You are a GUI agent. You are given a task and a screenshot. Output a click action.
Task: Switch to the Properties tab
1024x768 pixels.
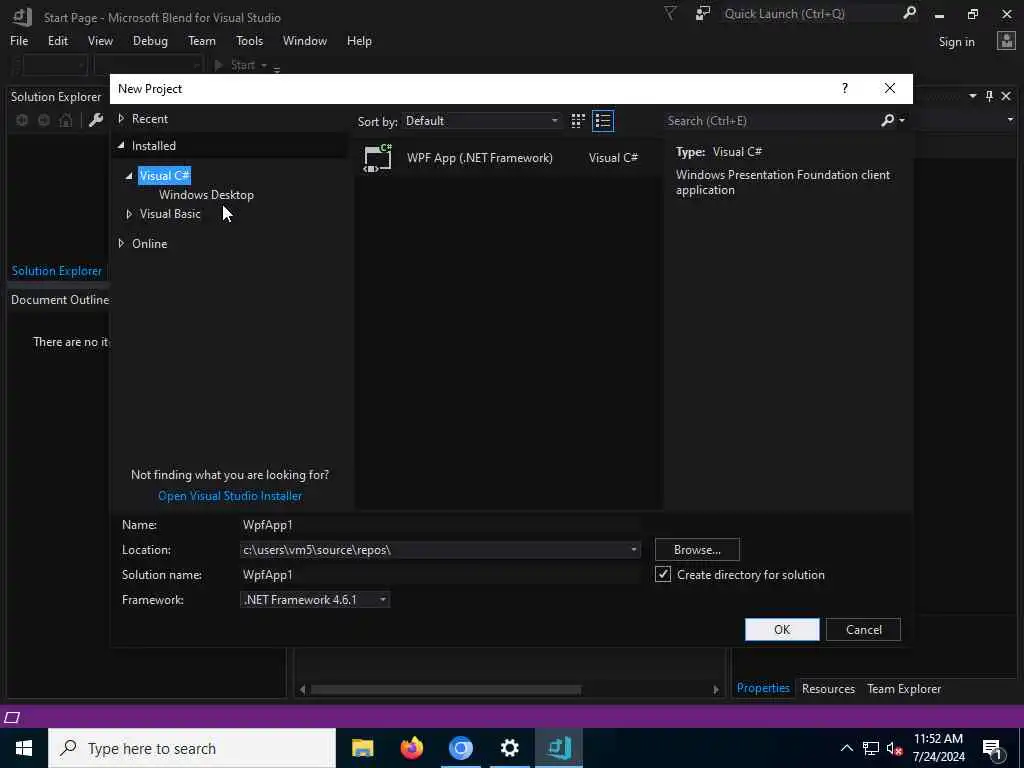(x=763, y=688)
